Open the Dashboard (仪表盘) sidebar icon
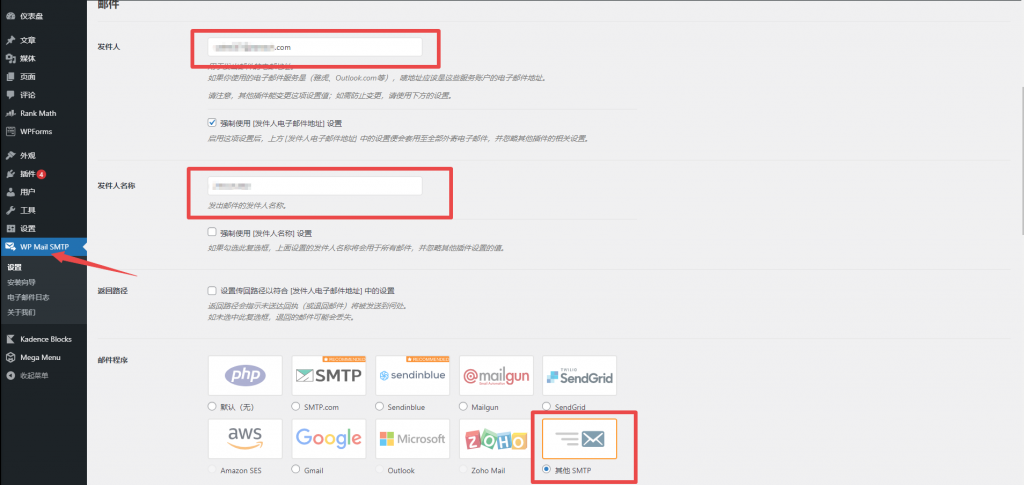Image resolution: width=1024 pixels, height=485 pixels. (10, 16)
